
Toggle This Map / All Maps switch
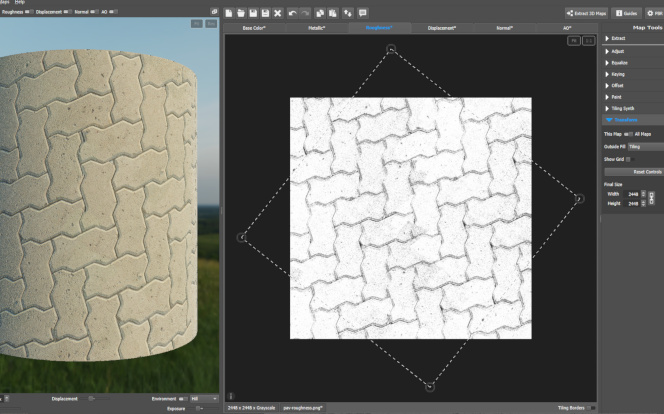(x=627, y=133)
